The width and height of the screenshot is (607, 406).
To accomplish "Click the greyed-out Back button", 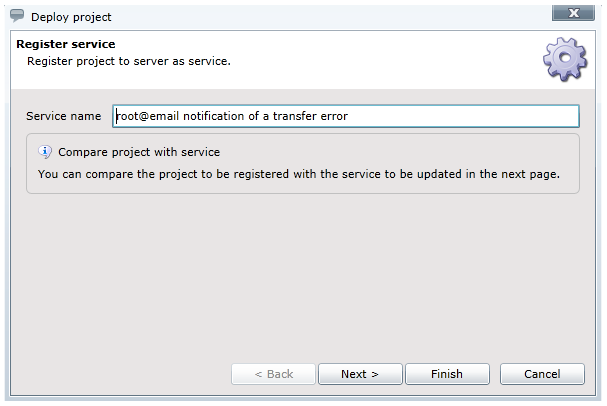I will (x=274, y=374).
